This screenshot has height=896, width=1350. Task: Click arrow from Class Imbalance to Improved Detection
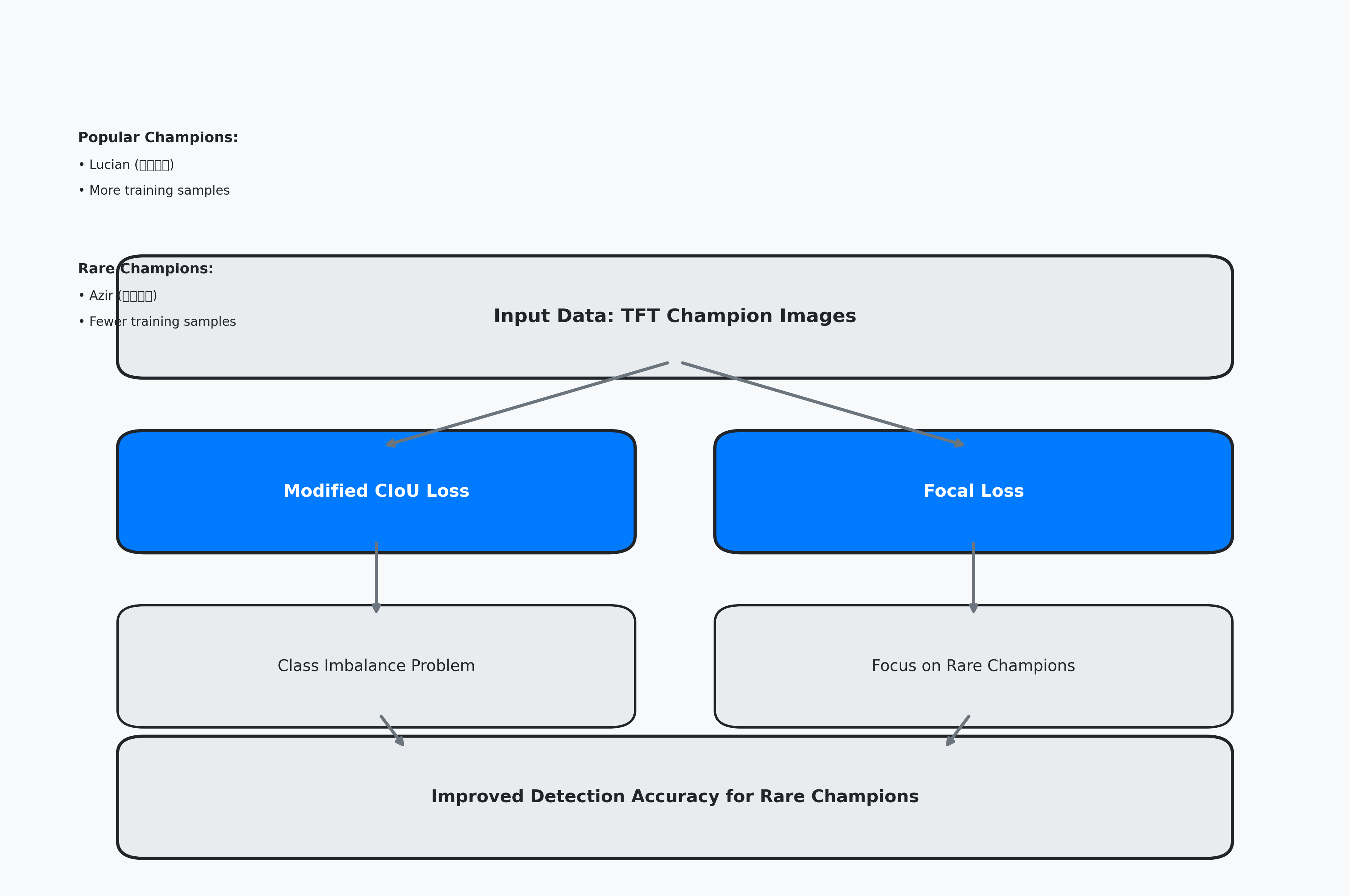tap(392, 730)
